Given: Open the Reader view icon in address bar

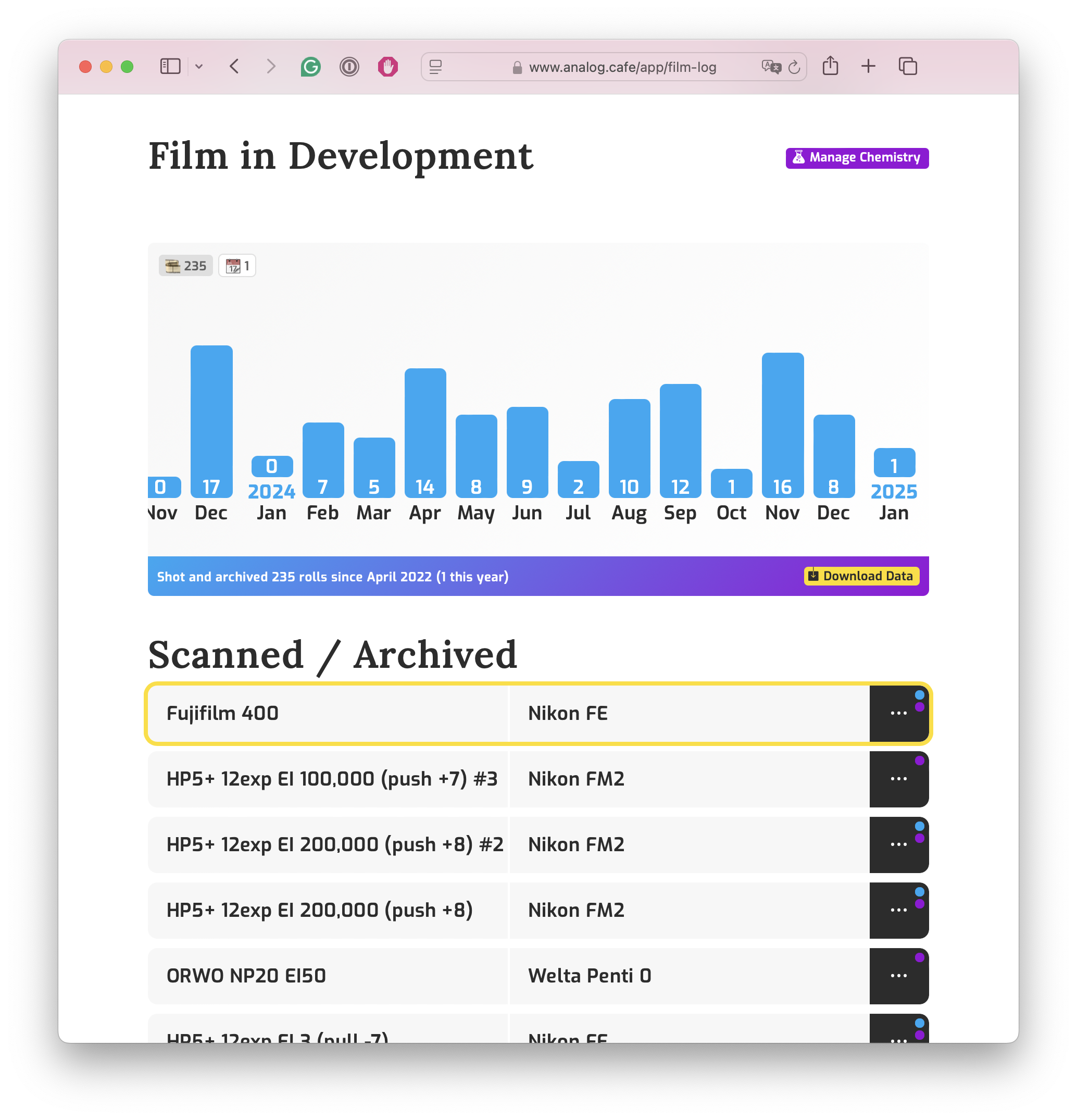Looking at the screenshot, I should click(x=436, y=67).
